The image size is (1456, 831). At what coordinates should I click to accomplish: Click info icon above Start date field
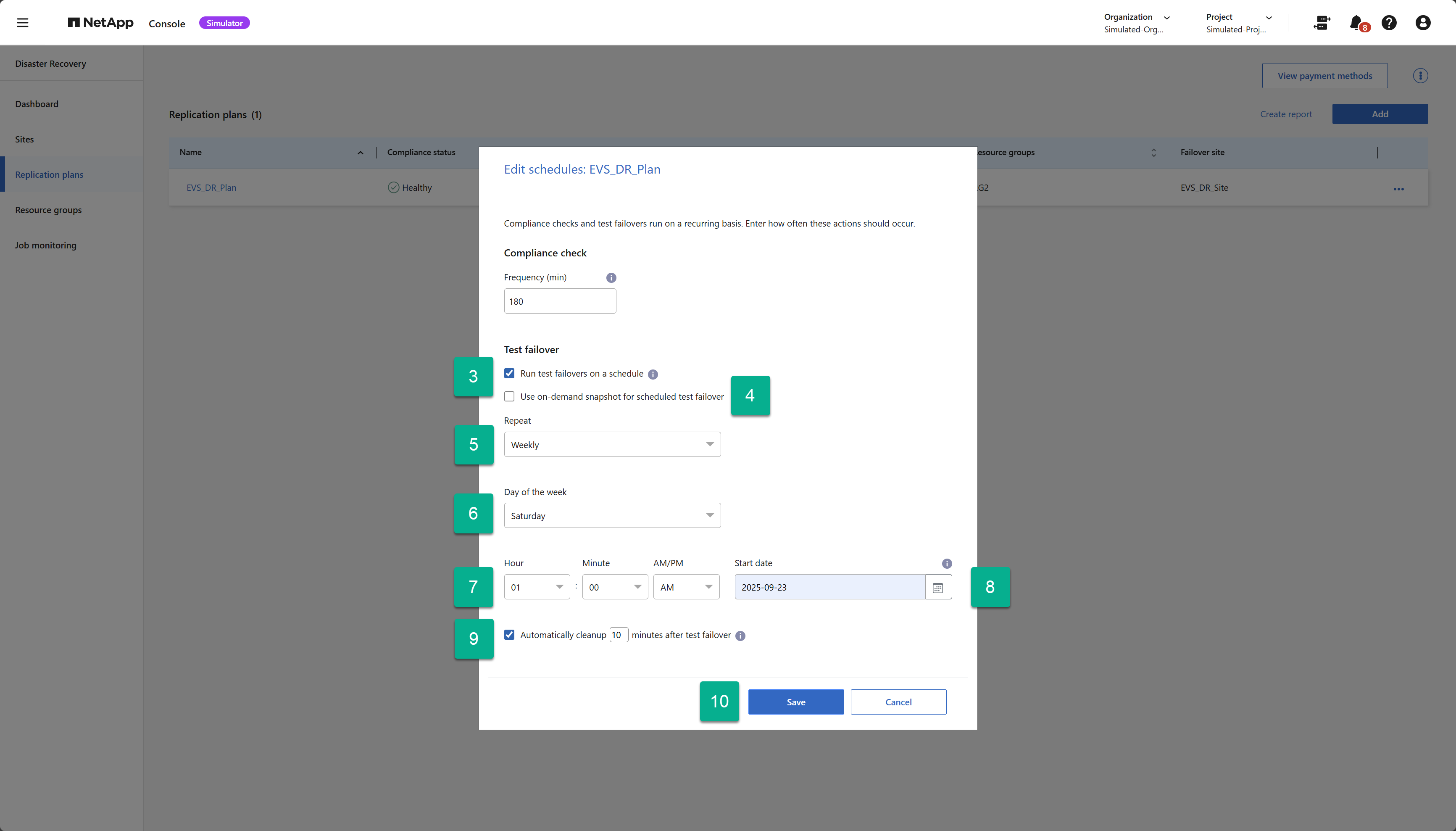(947, 563)
